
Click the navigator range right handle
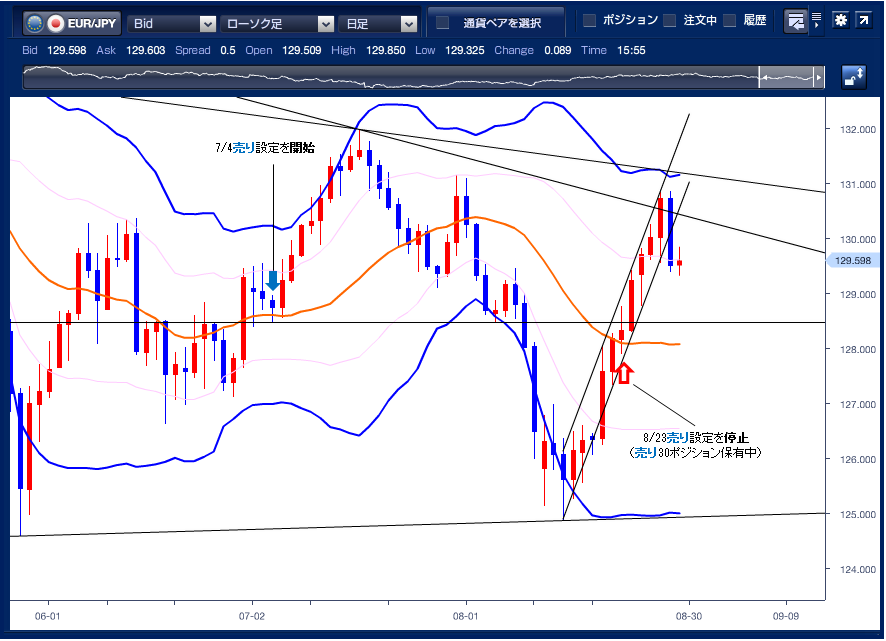pos(819,77)
